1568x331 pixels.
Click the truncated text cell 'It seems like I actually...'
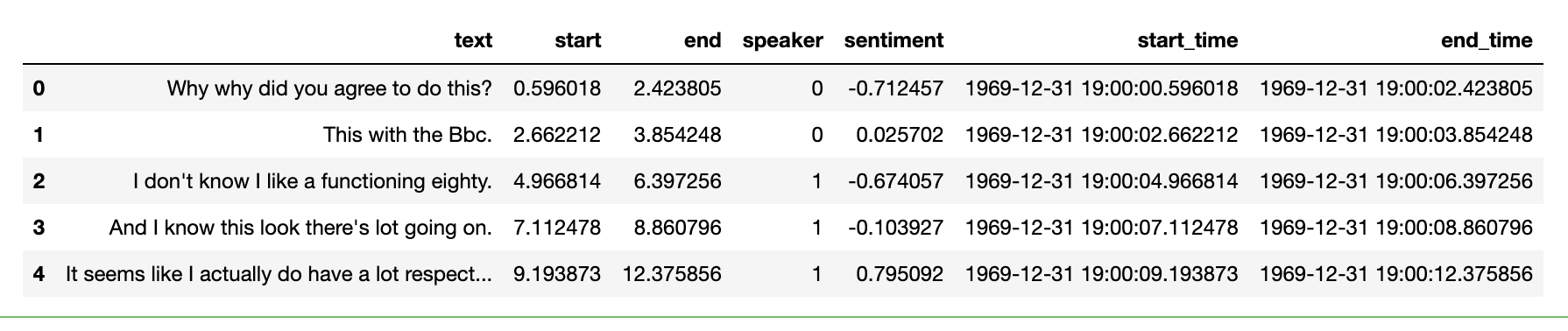click(279, 274)
